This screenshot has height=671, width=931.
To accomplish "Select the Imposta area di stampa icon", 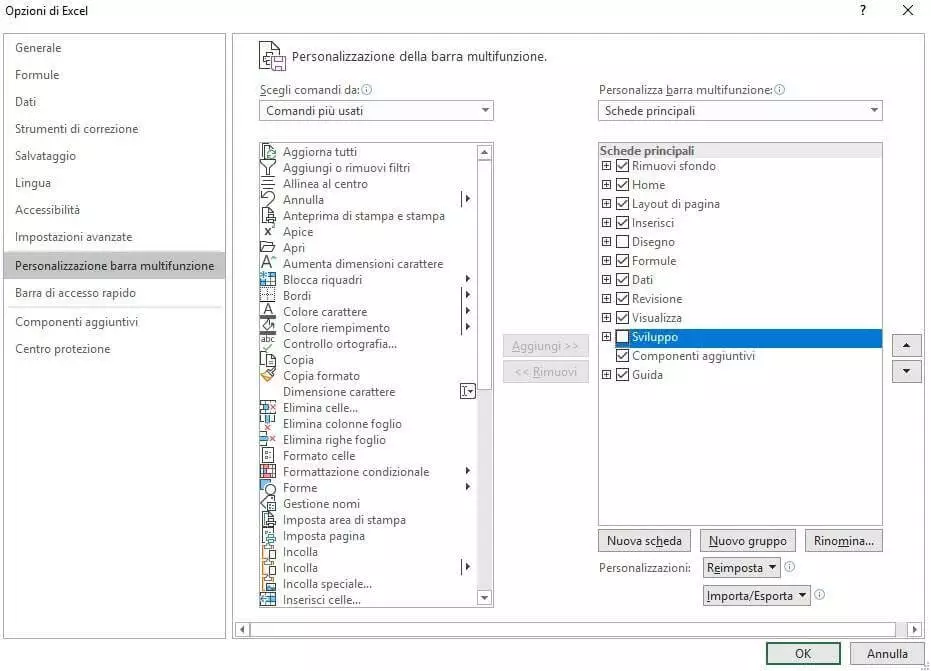I will 267,520.
